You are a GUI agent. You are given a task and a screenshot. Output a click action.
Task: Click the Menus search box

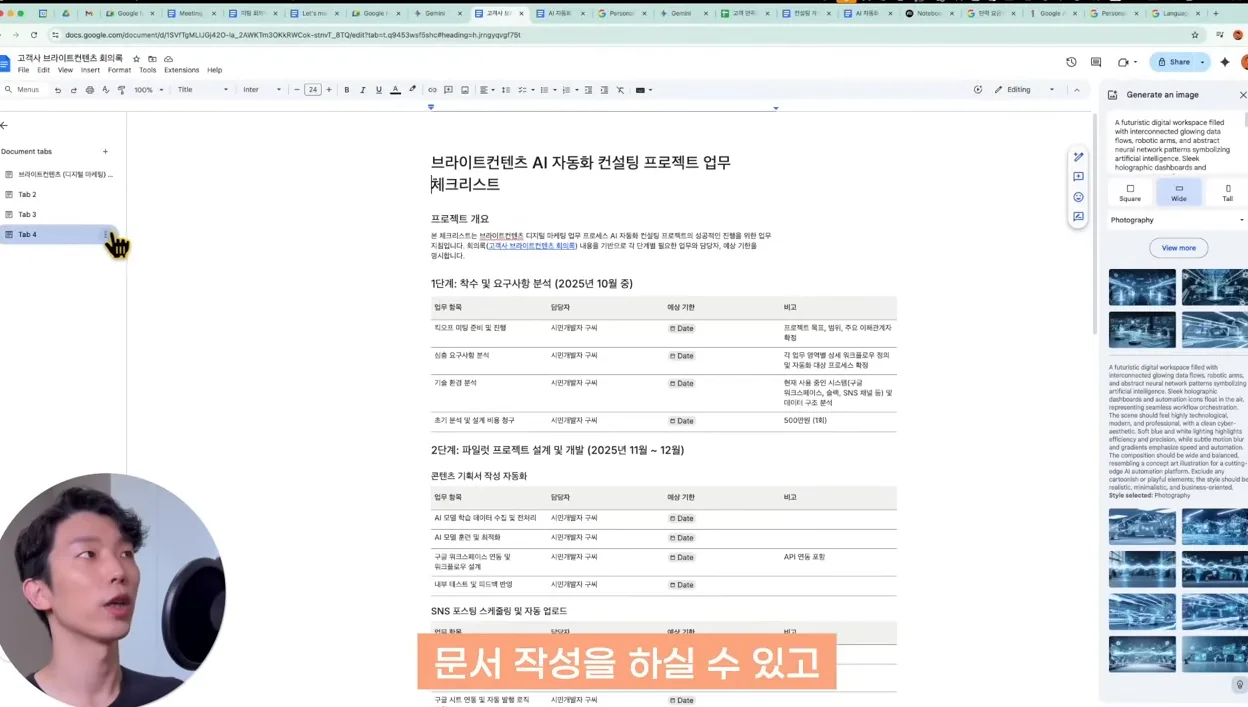(24, 90)
